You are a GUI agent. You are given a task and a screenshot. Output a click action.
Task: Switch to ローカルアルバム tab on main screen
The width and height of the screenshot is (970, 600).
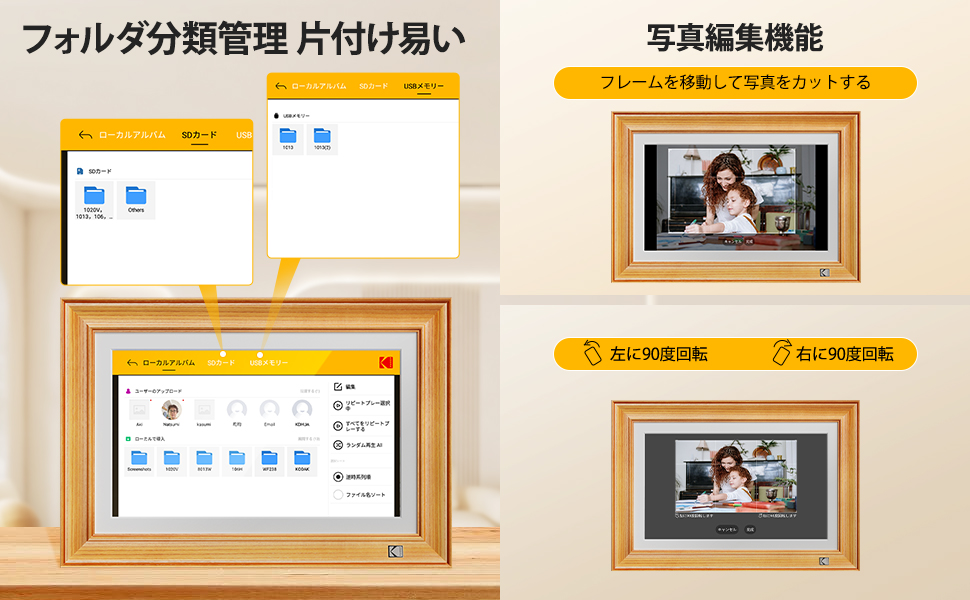coord(169,363)
